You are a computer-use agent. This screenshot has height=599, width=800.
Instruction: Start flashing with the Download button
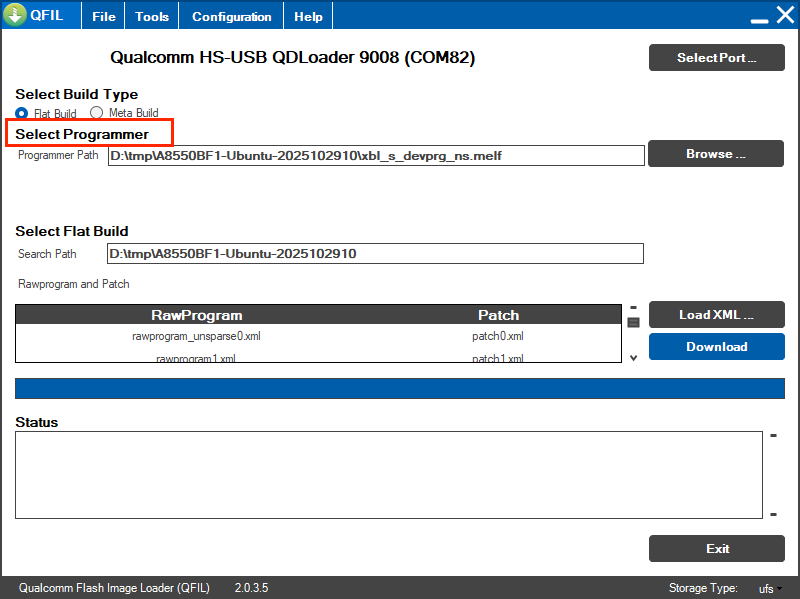[x=716, y=347]
